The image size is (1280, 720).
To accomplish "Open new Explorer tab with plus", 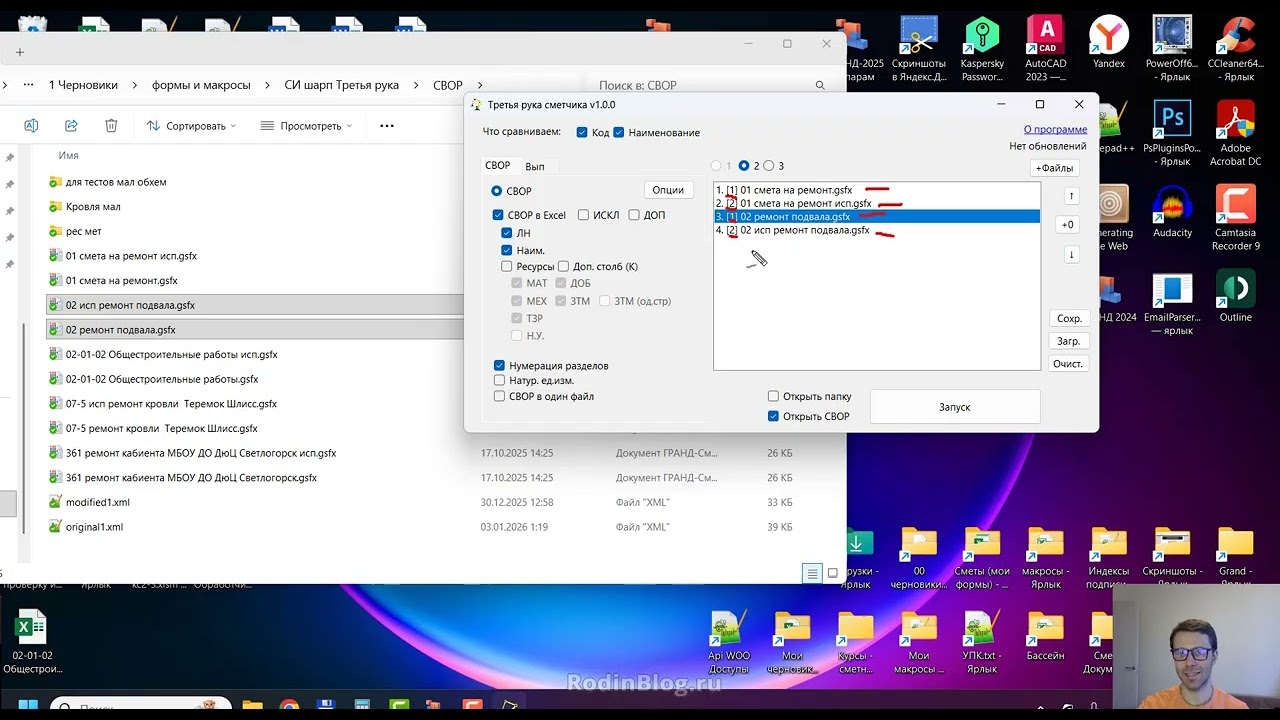I will coord(19,52).
